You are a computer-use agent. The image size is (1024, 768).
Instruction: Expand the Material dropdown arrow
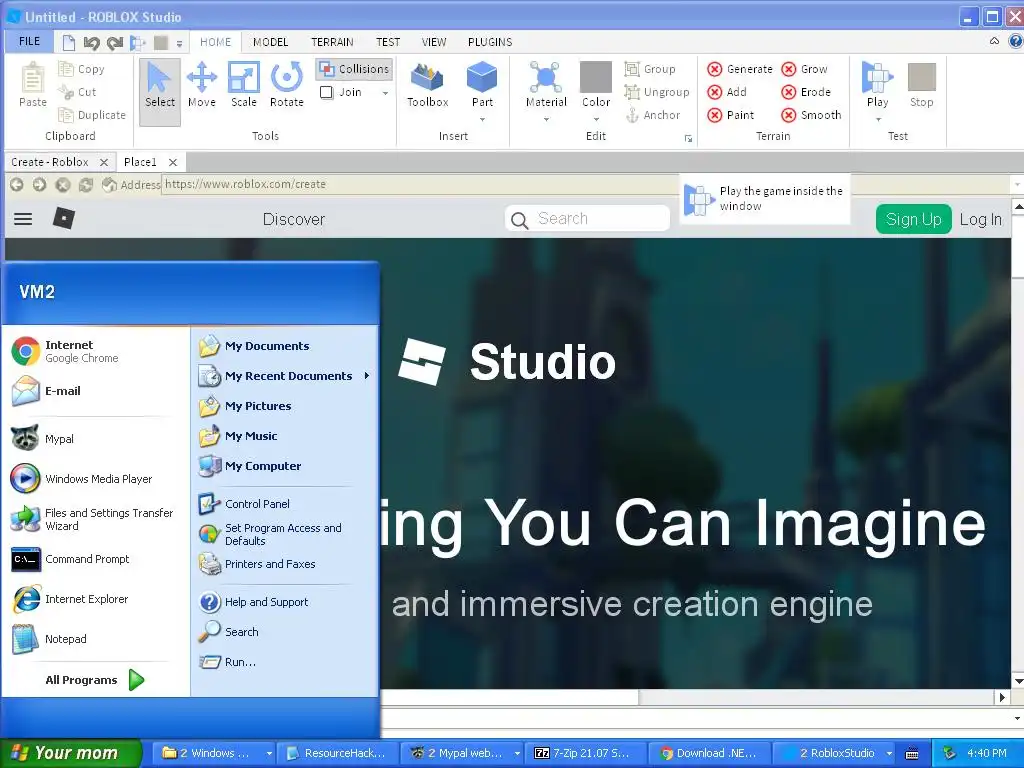coord(546,120)
